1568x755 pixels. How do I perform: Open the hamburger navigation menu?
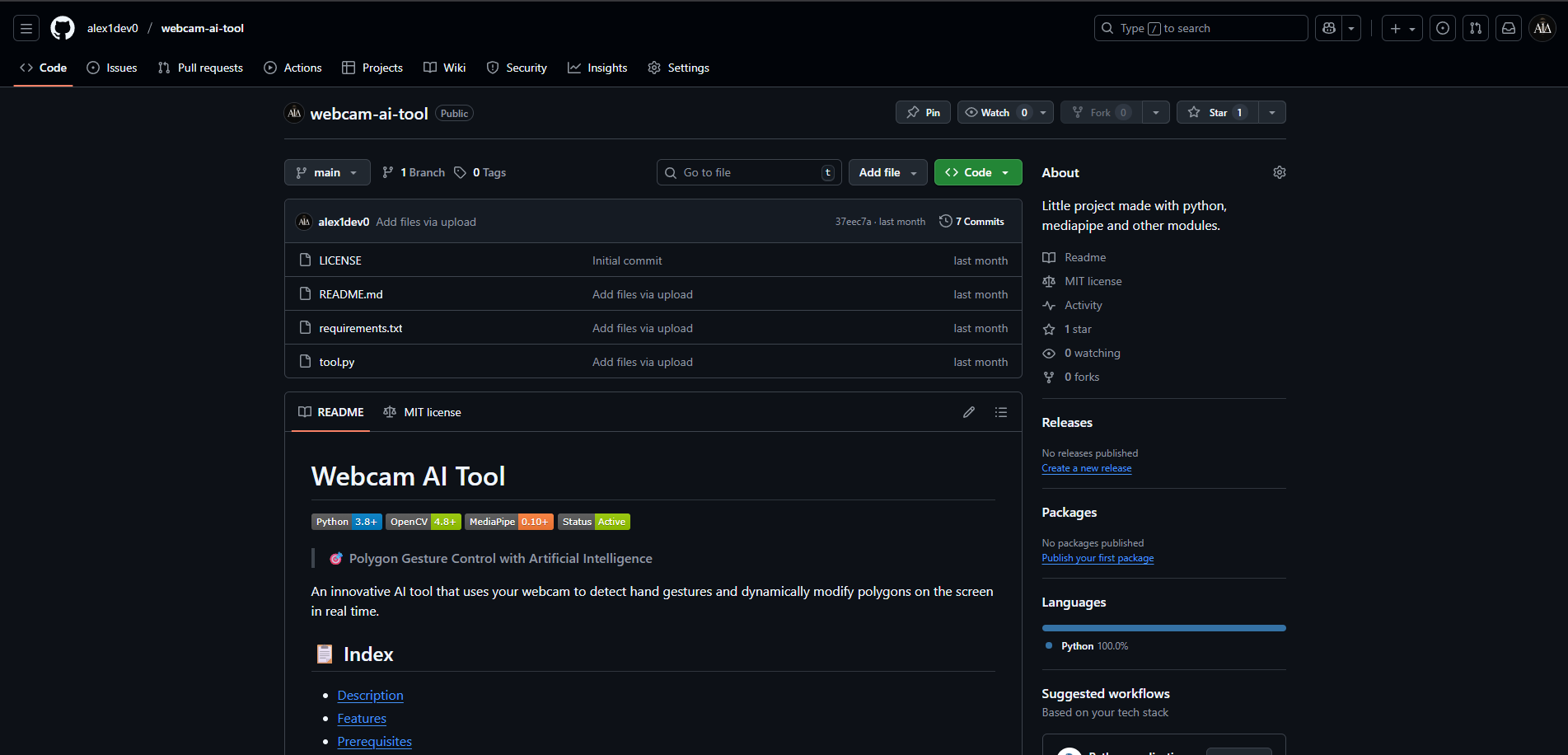click(x=26, y=28)
